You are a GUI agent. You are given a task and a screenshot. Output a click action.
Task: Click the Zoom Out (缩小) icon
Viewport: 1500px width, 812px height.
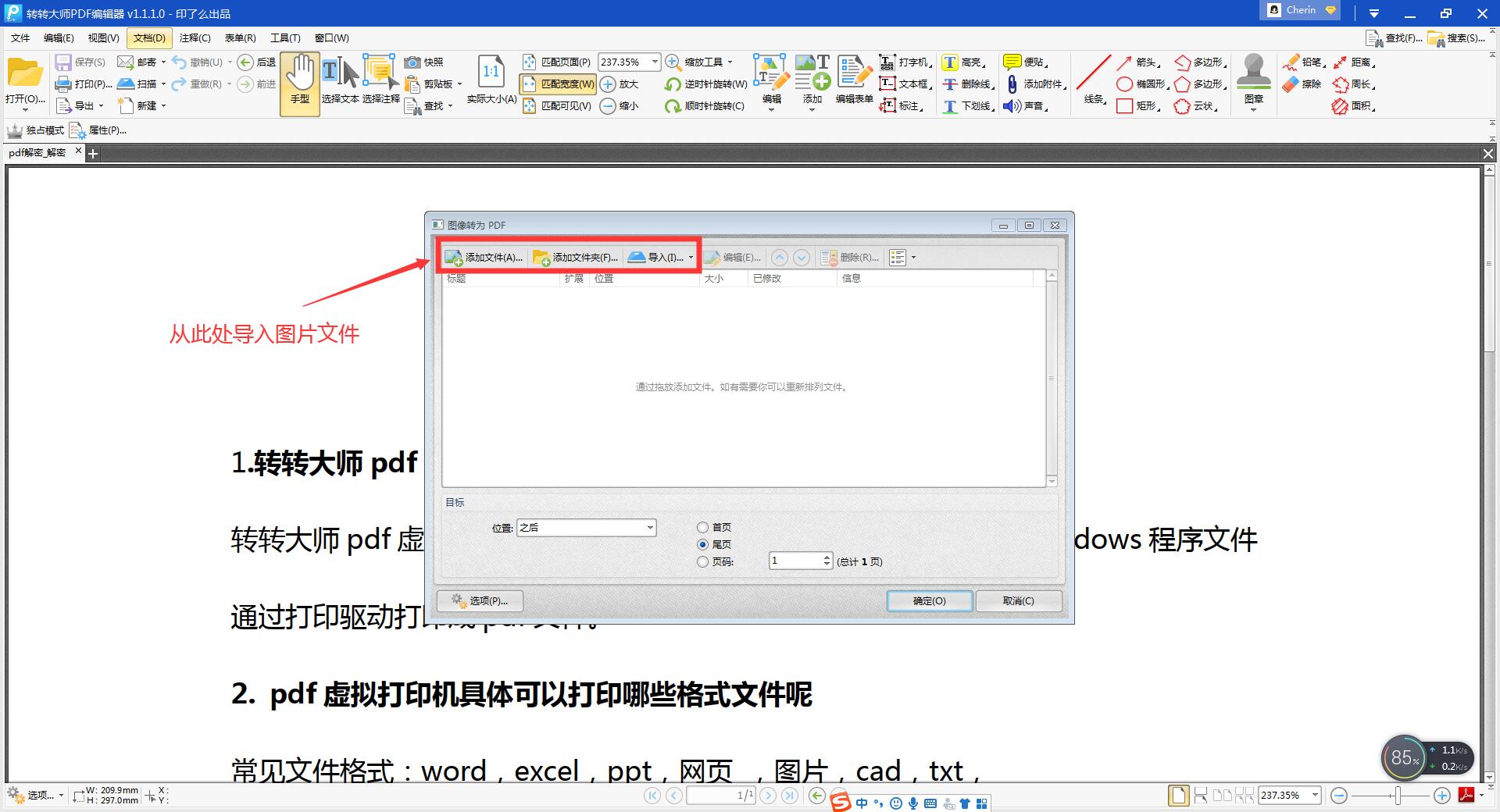(x=608, y=105)
